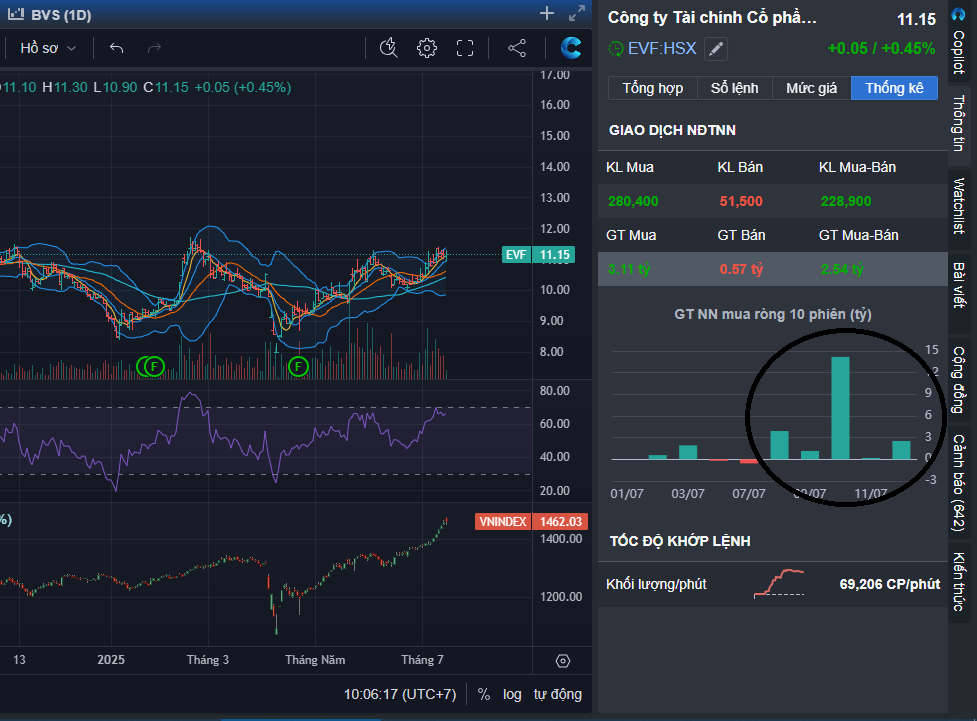Open Cảnh báo (842) side tab

958,482
